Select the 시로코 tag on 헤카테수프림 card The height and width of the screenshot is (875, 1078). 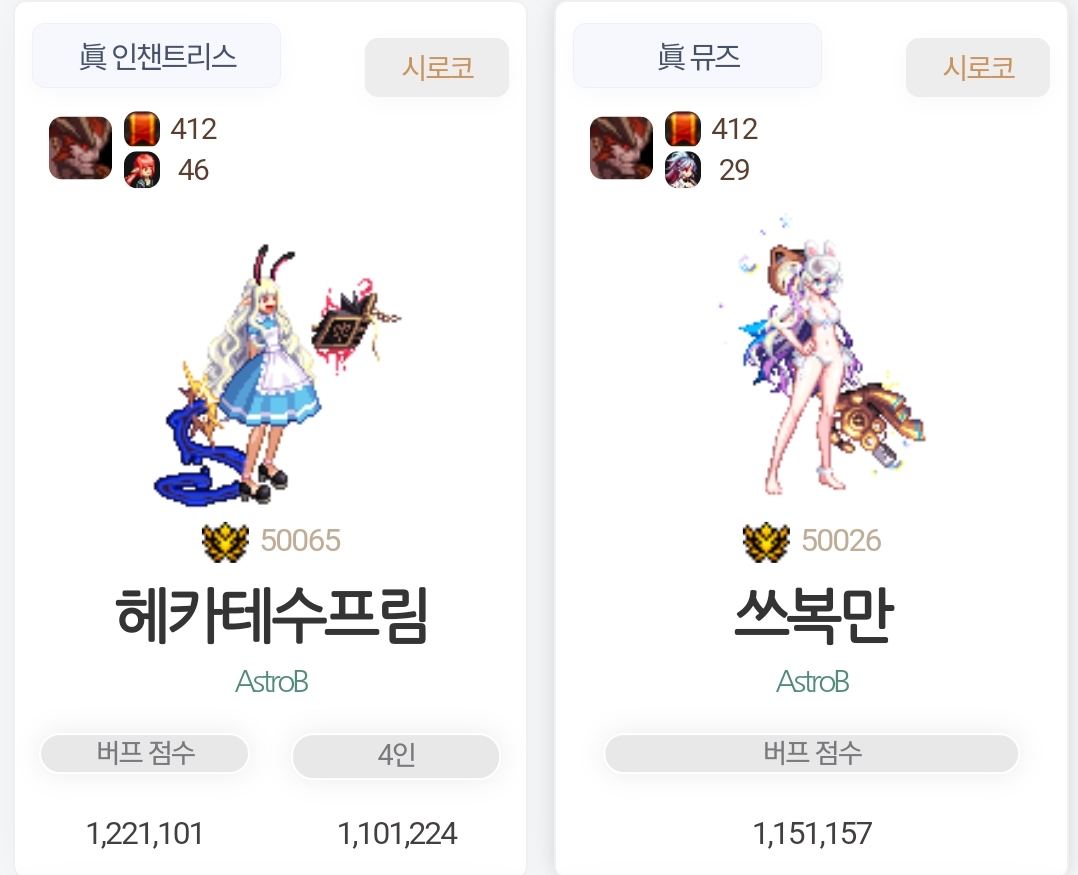click(437, 67)
